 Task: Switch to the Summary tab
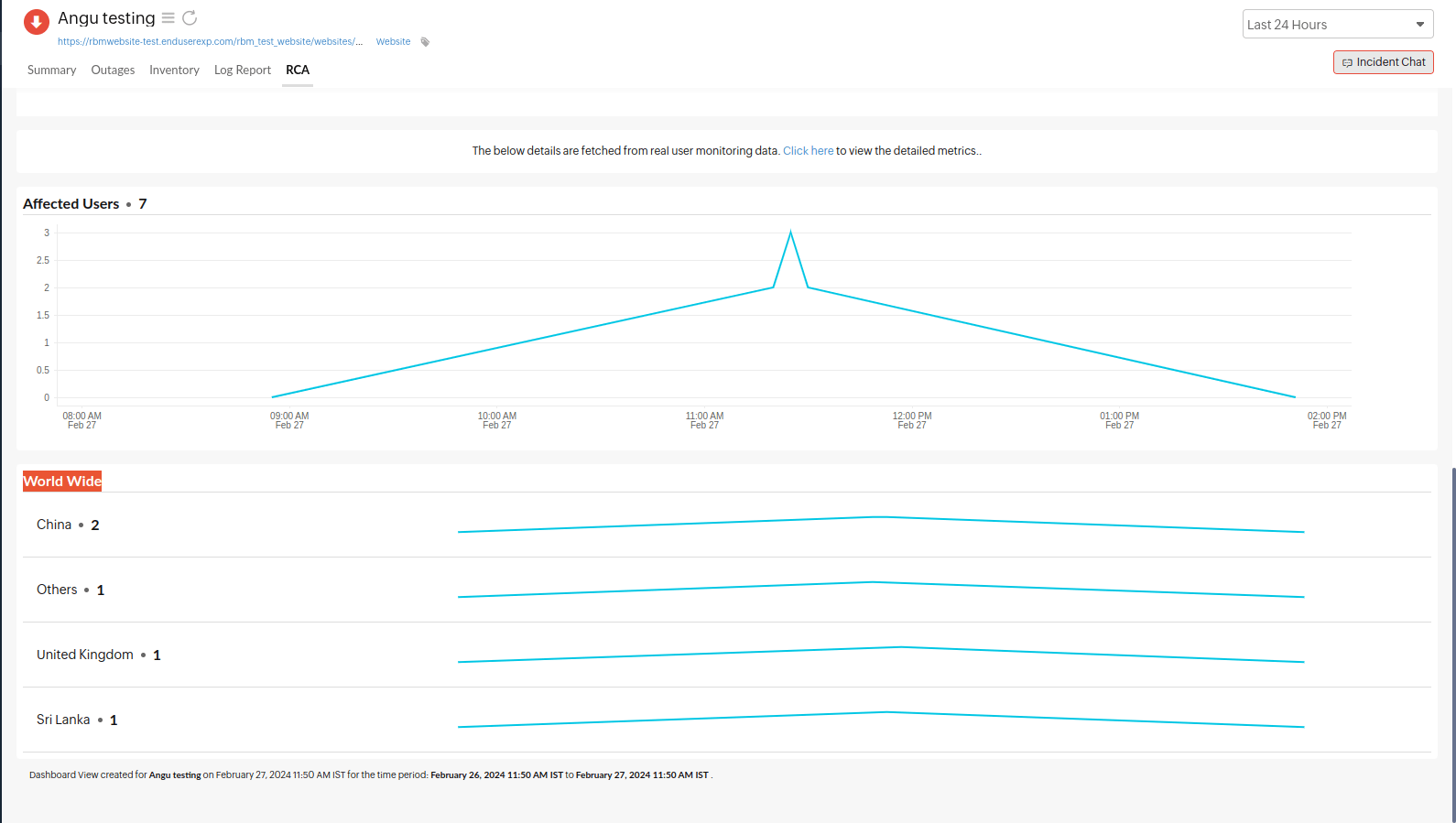click(x=51, y=70)
